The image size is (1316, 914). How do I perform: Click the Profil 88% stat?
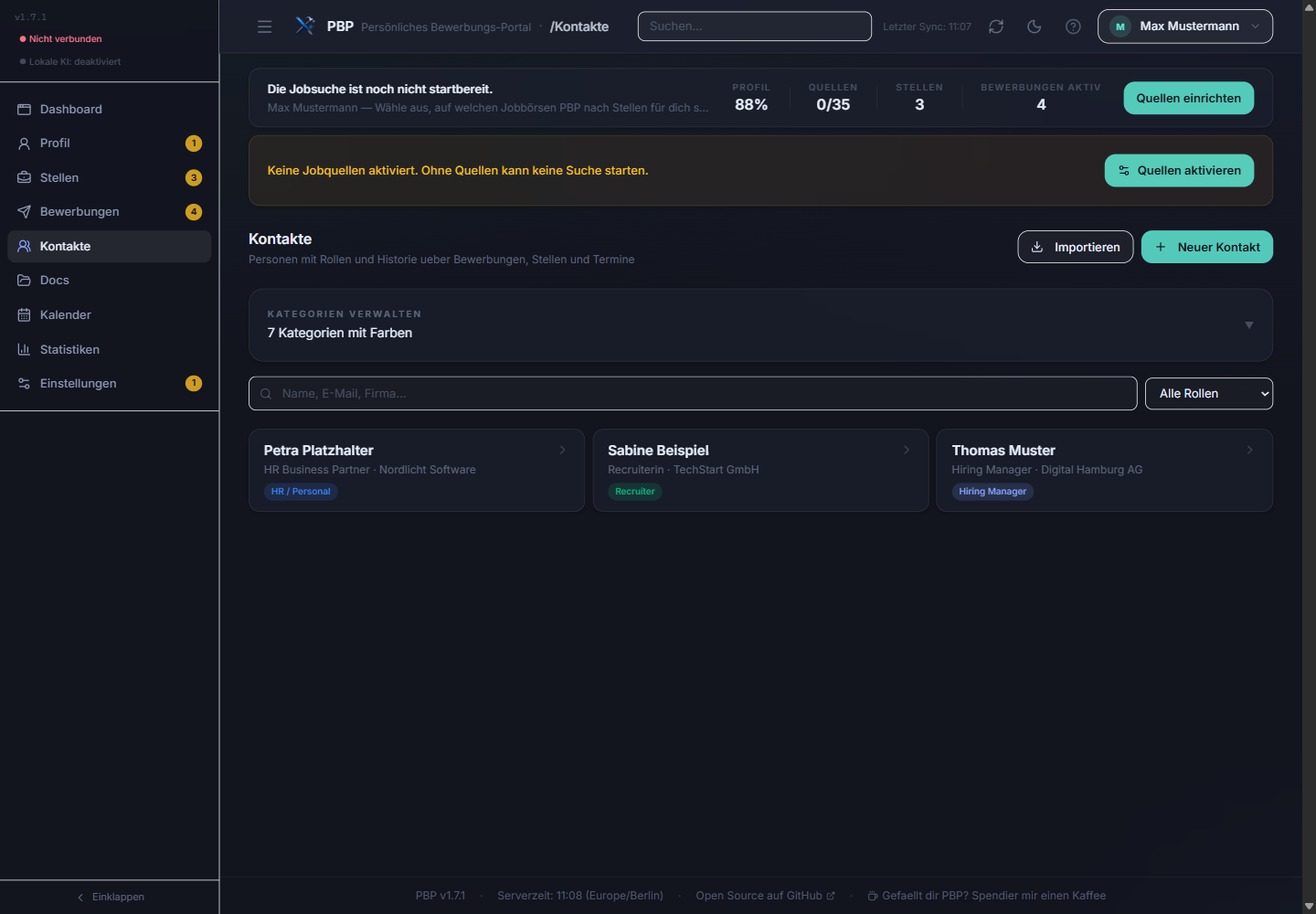coord(751,97)
